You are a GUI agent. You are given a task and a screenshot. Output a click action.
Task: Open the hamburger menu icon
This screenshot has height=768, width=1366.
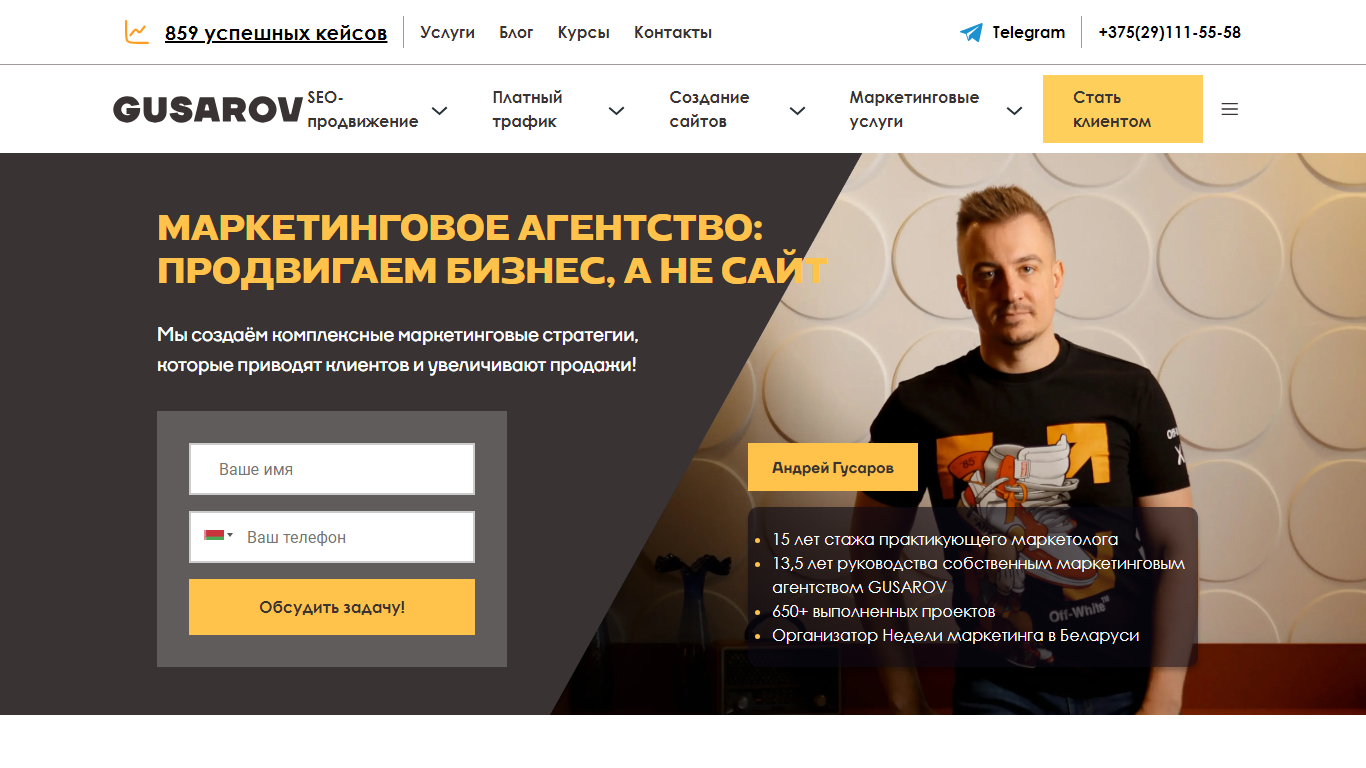point(1230,109)
